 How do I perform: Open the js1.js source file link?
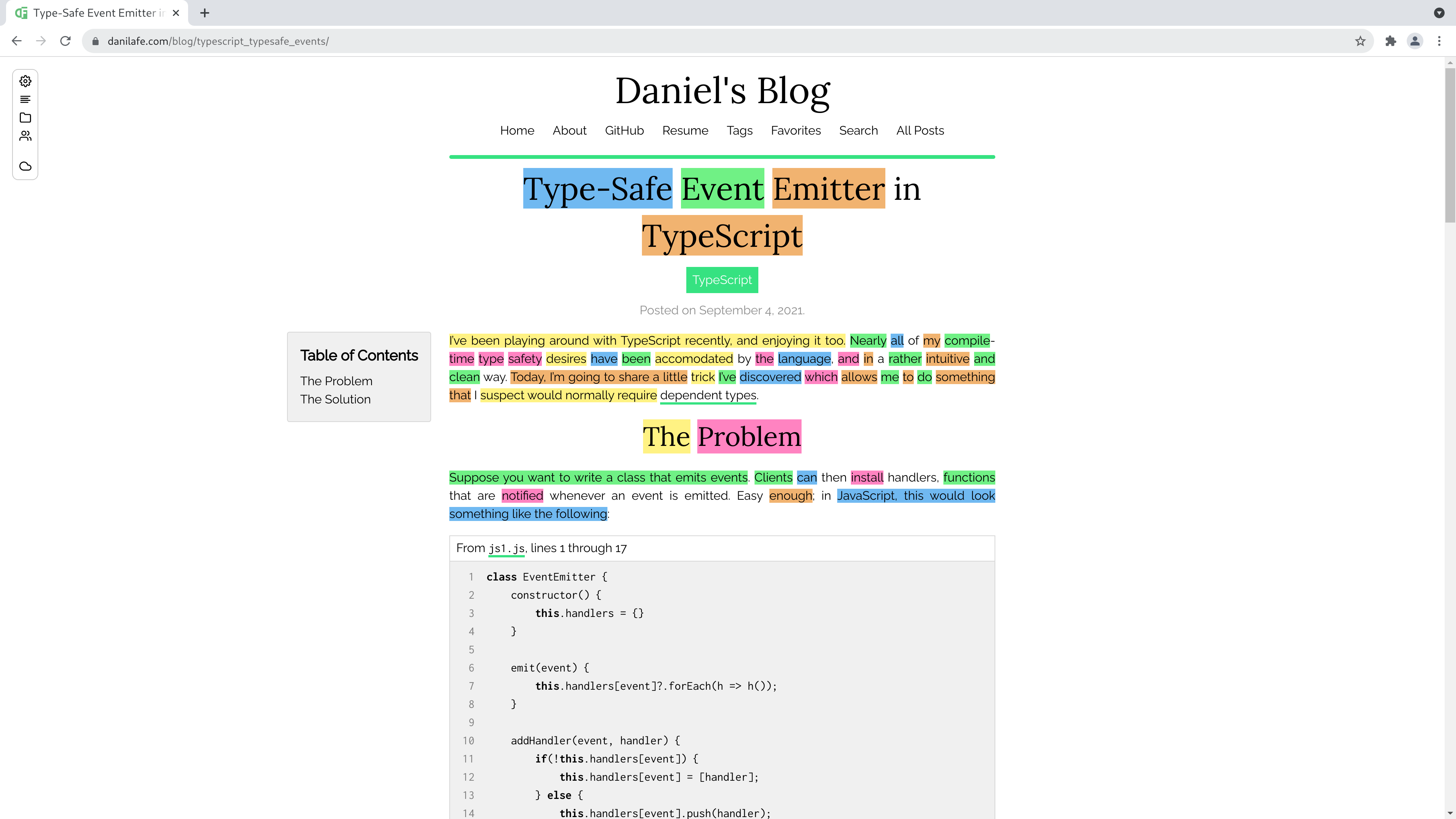tap(507, 548)
